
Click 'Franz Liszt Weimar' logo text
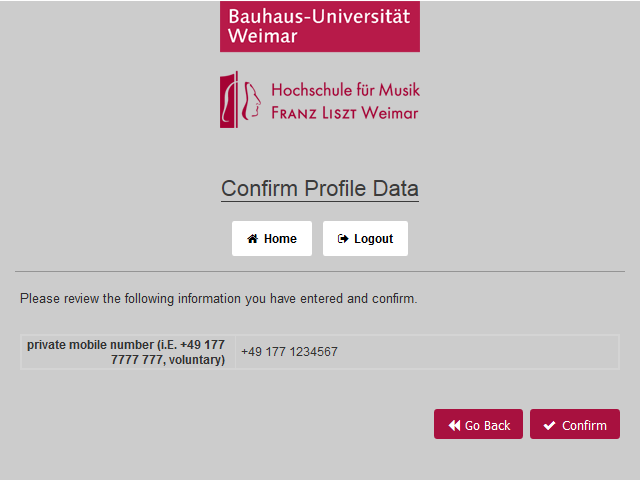[345, 112]
